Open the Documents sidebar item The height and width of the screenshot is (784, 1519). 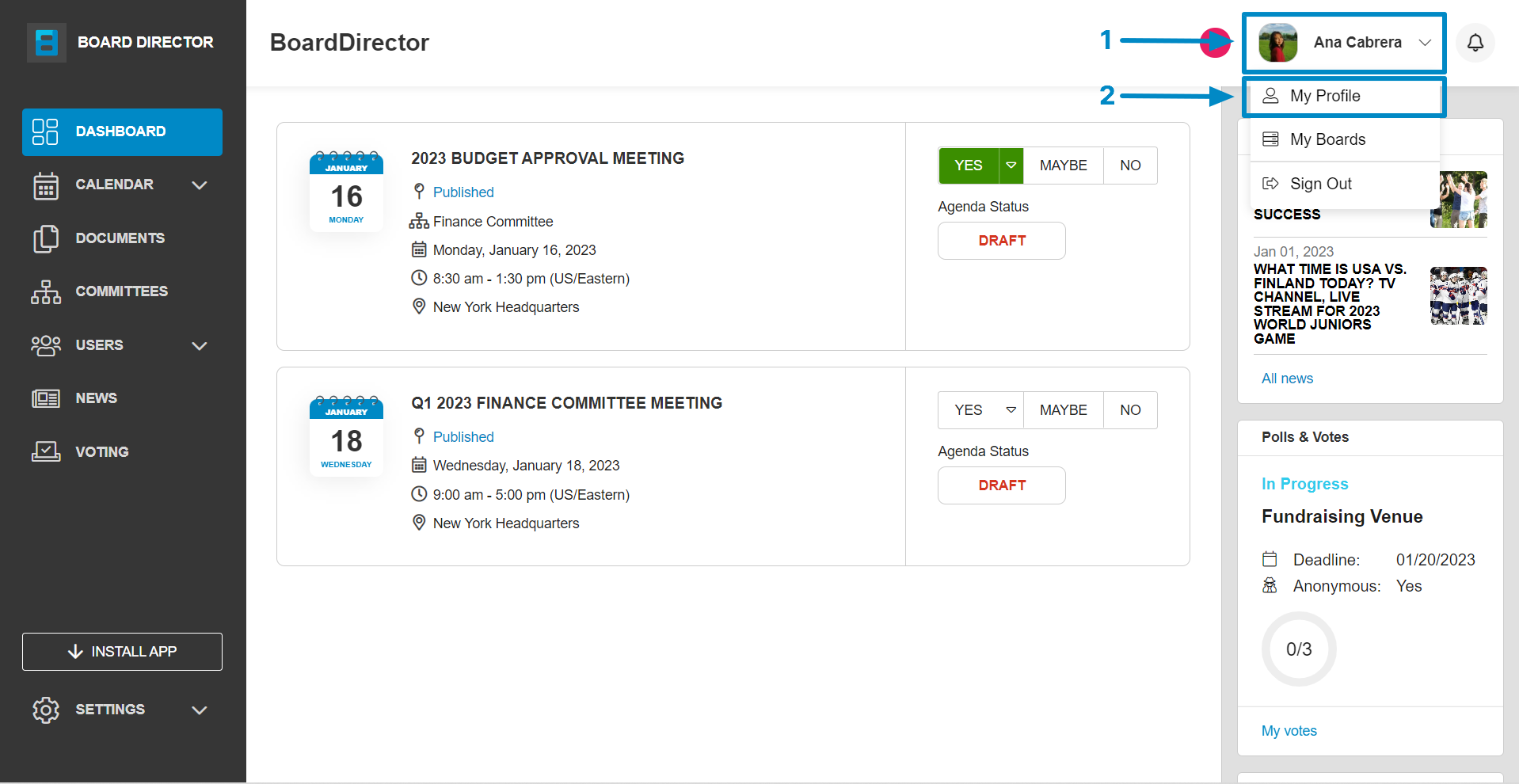pyautogui.click(x=122, y=238)
